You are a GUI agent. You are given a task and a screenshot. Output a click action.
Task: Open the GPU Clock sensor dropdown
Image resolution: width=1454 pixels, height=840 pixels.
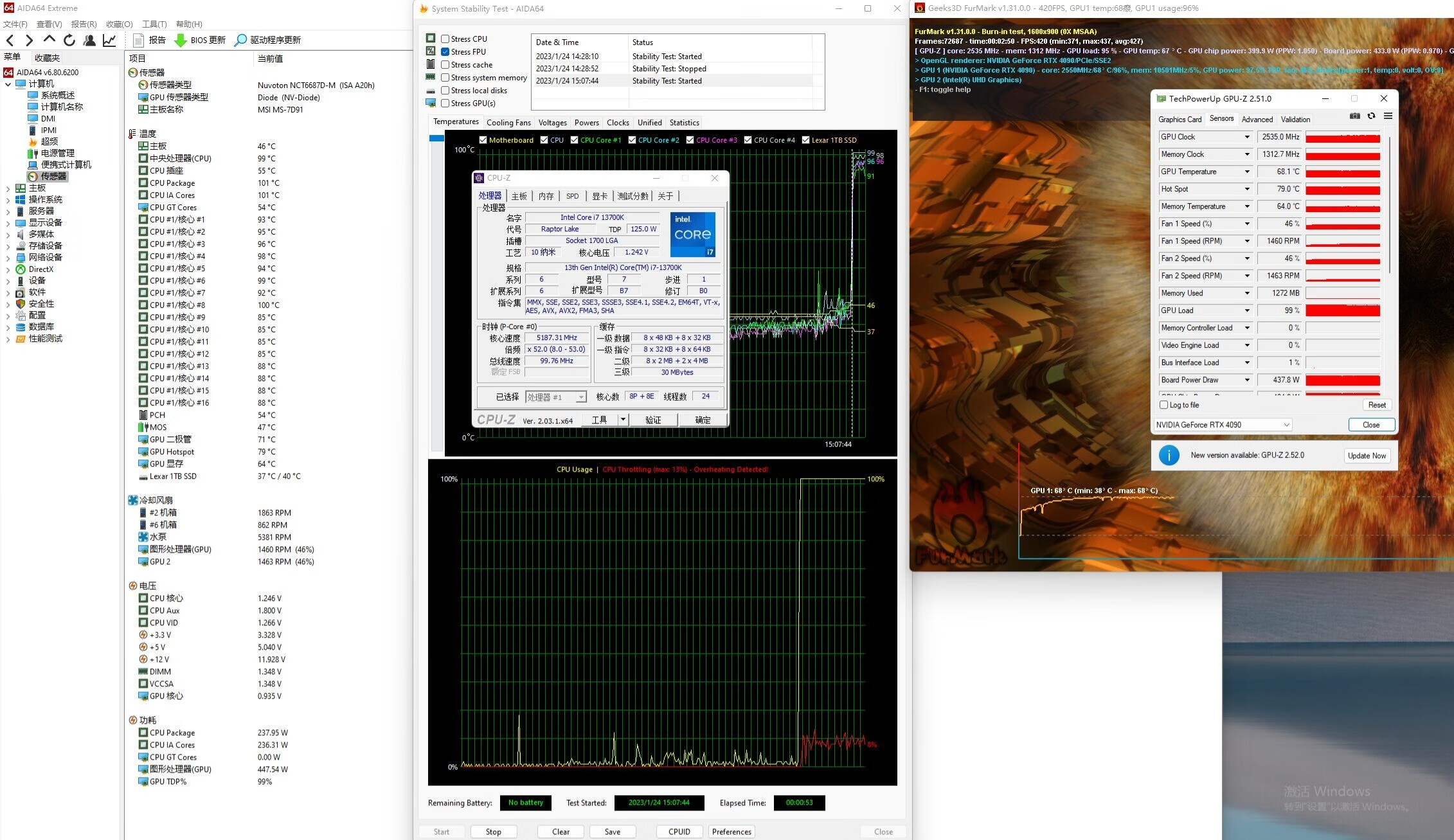1246,137
